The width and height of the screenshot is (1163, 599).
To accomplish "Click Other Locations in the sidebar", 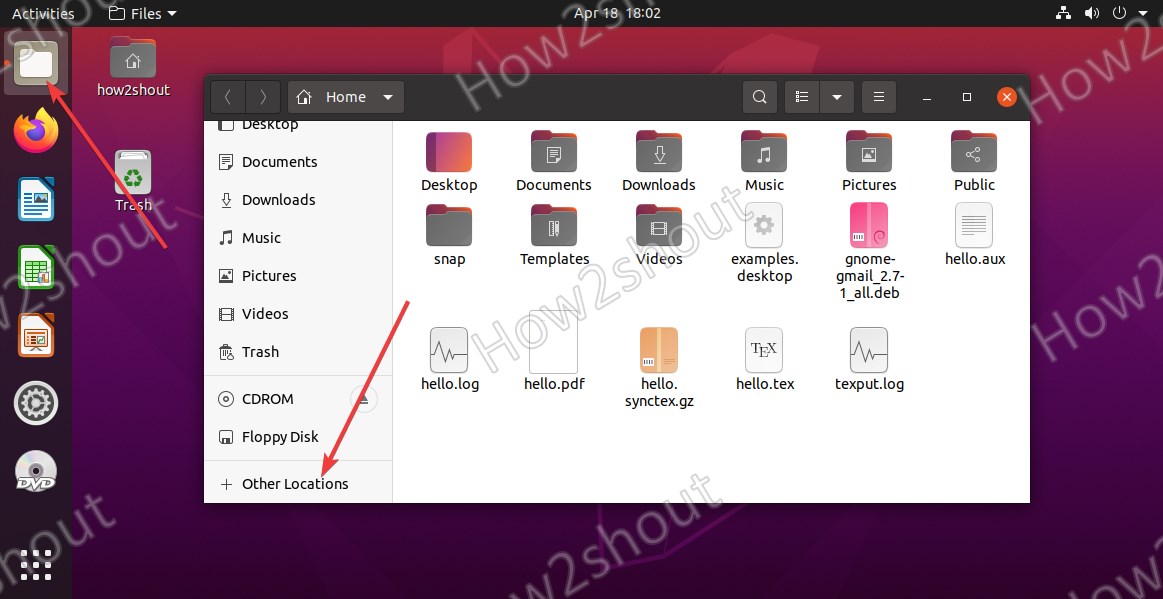I will (296, 483).
